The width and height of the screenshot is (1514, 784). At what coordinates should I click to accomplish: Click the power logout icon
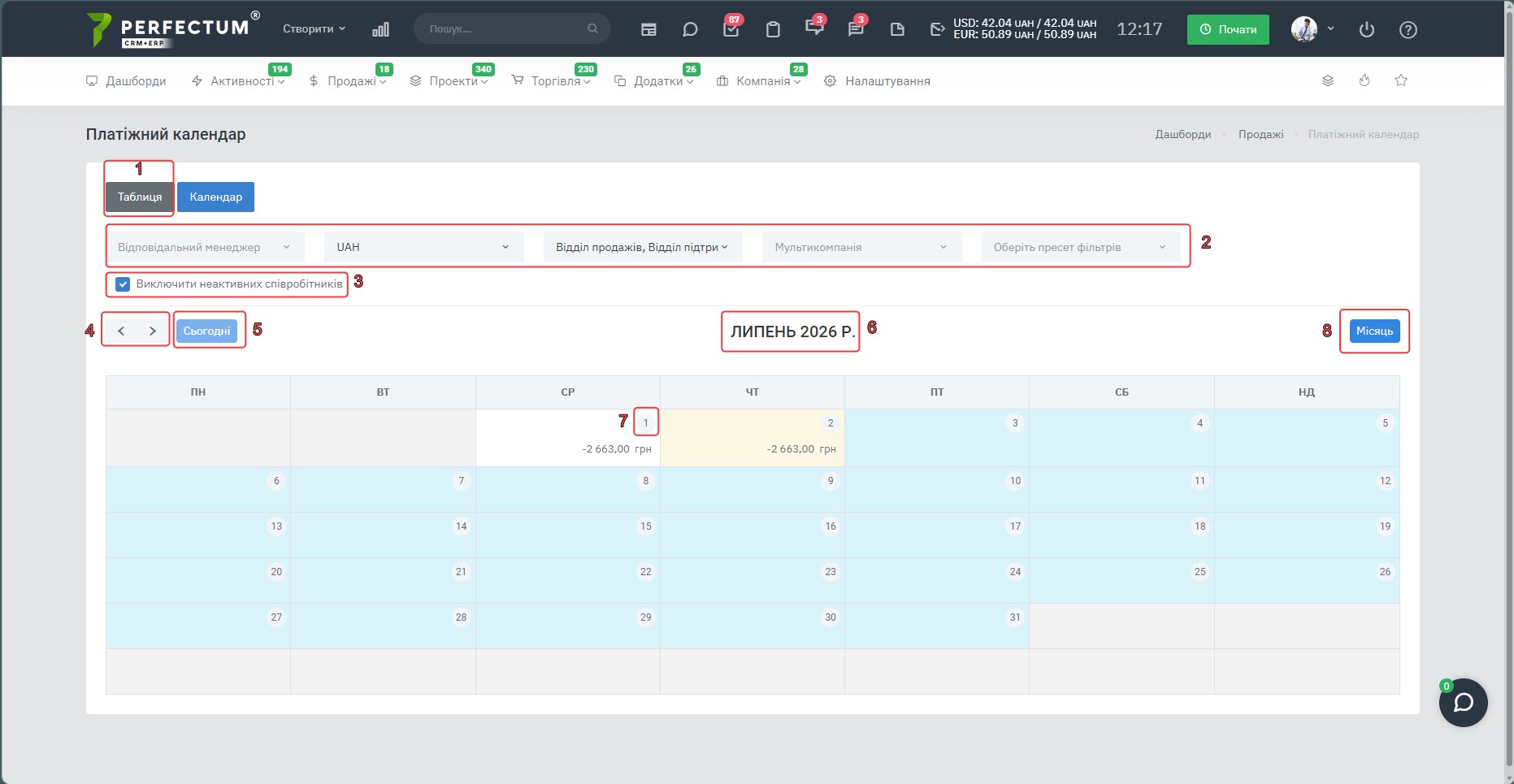click(1367, 29)
